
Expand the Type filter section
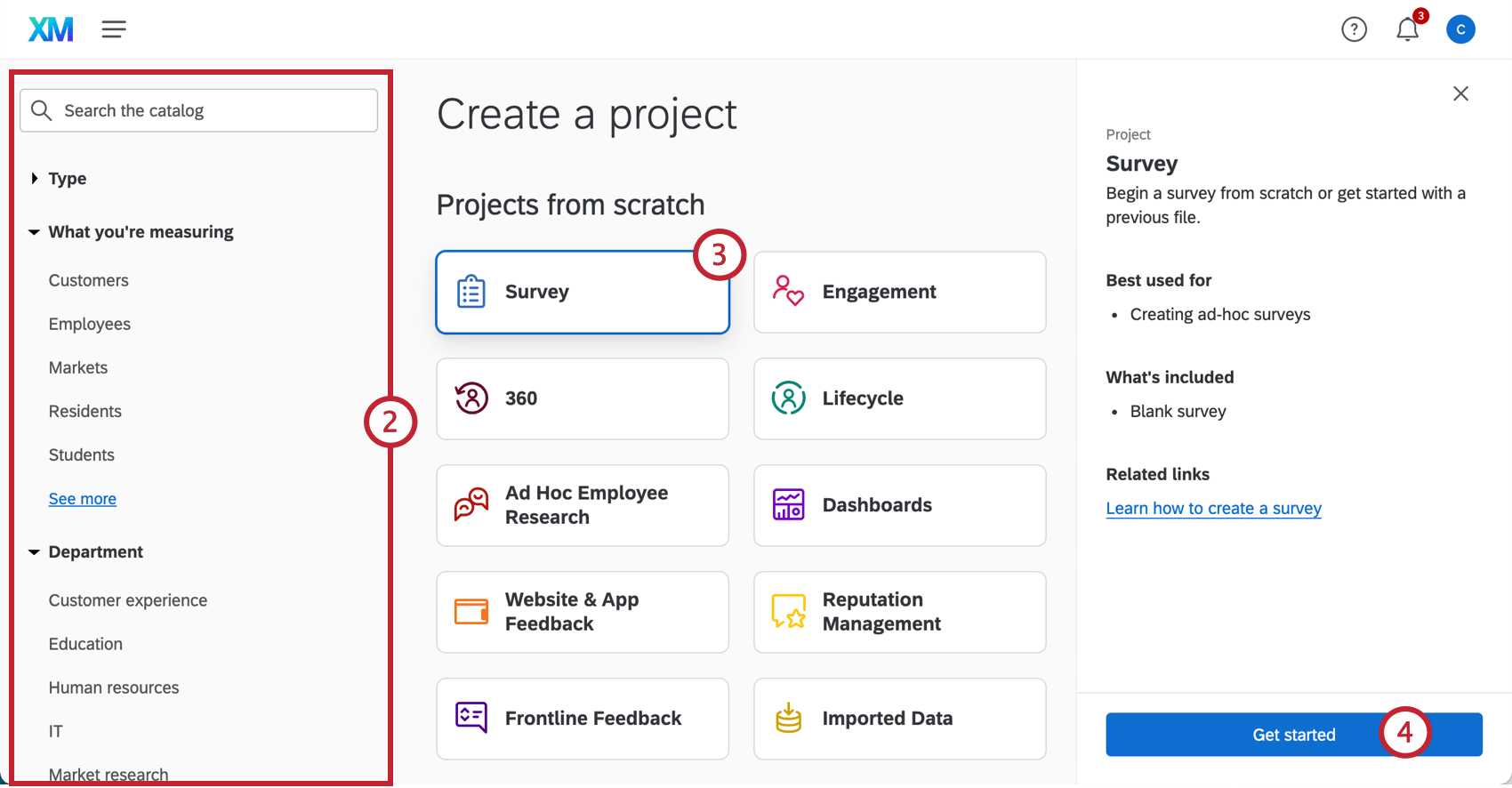pyautogui.click(x=35, y=178)
